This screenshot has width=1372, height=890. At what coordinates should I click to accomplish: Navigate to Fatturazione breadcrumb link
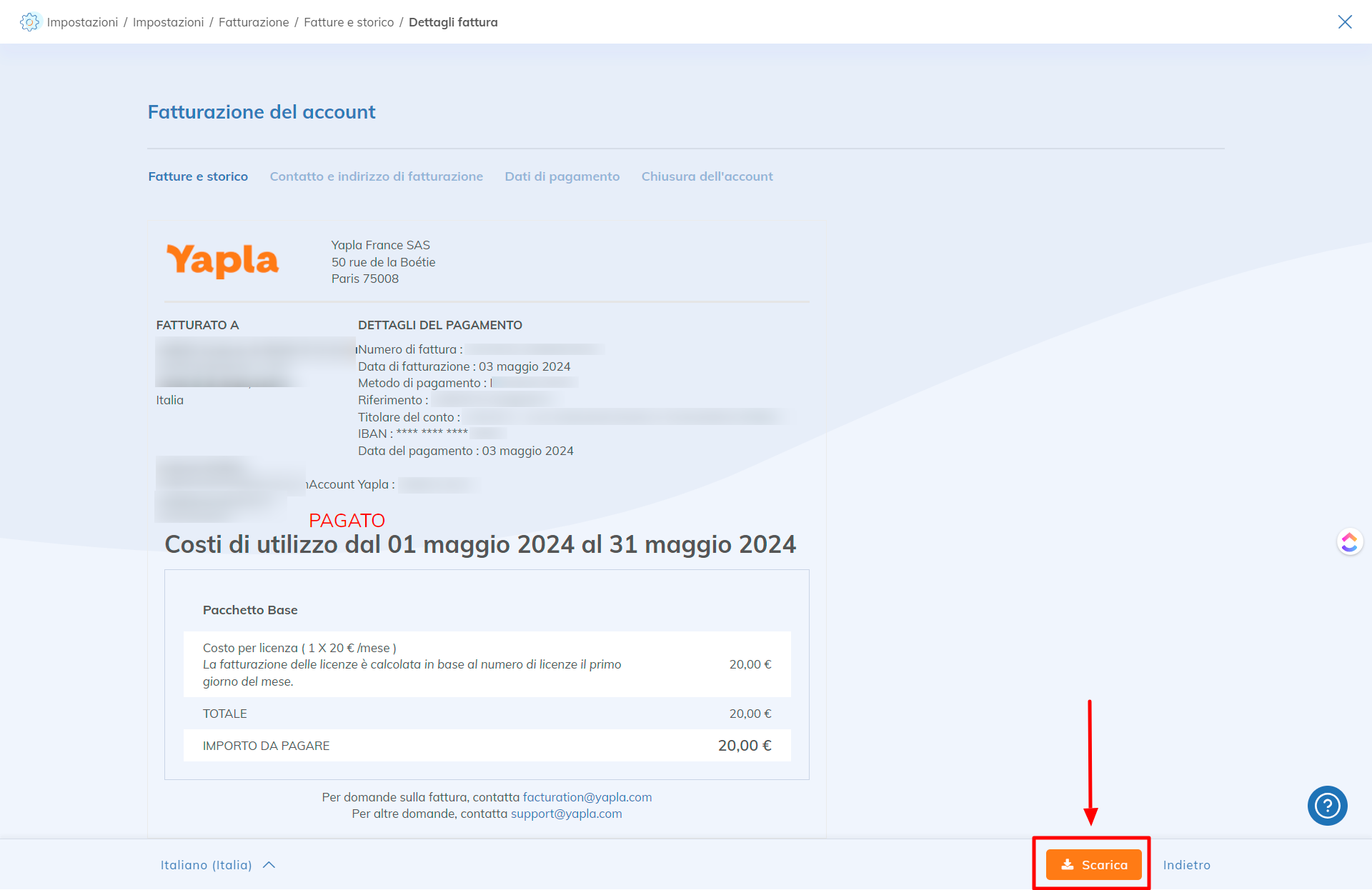click(254, 22)
